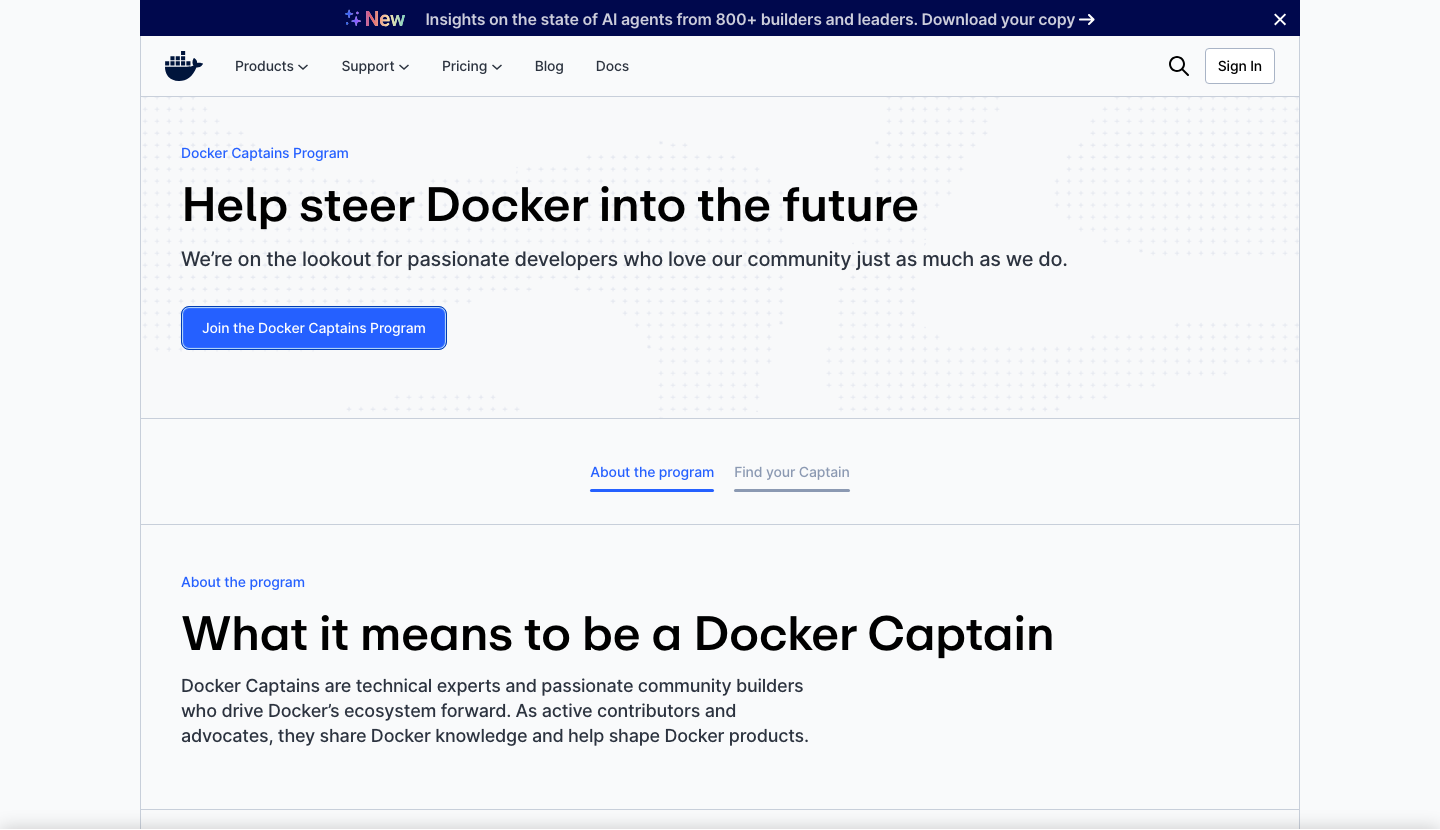Open the search magnifier icon

coord(1179,66)
